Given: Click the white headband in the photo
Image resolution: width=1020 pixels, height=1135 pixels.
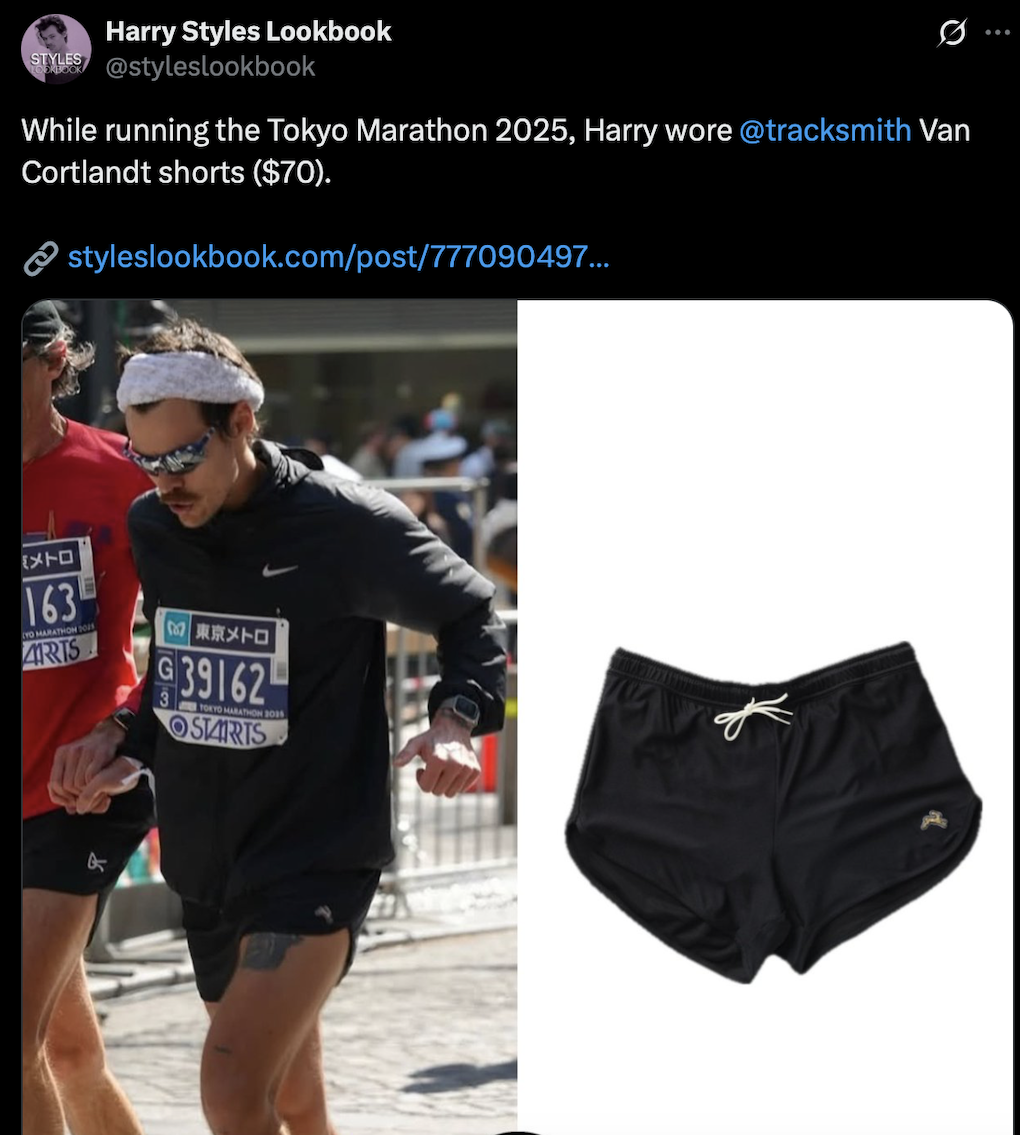Looking at the screenshot, I should tap(190, 382).
